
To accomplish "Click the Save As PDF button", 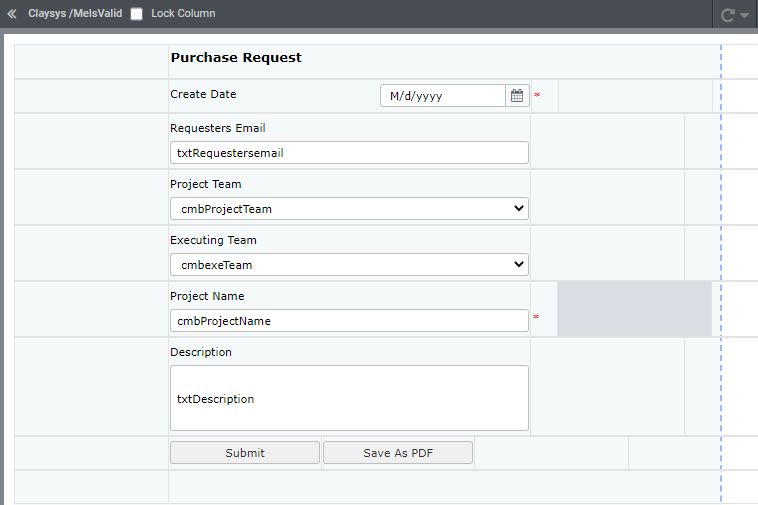I will pos(398,453).
